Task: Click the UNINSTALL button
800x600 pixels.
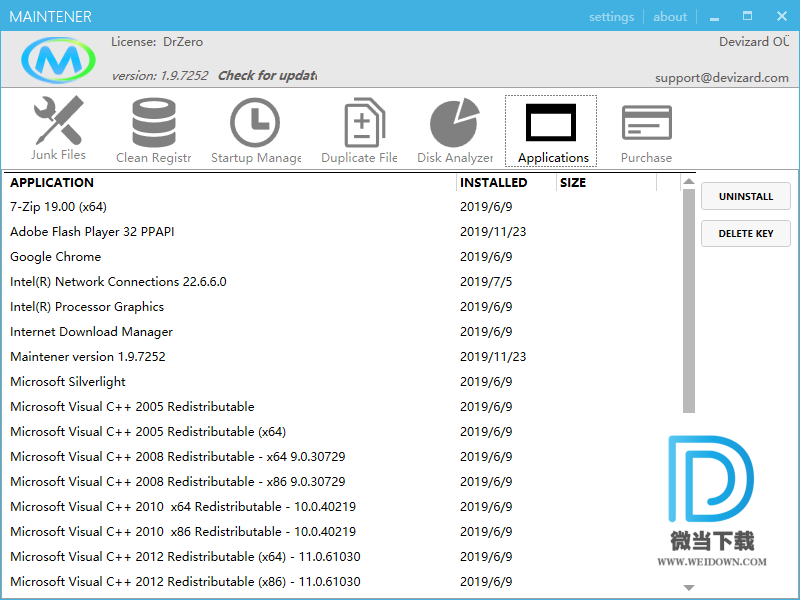Action: [745, 196]
